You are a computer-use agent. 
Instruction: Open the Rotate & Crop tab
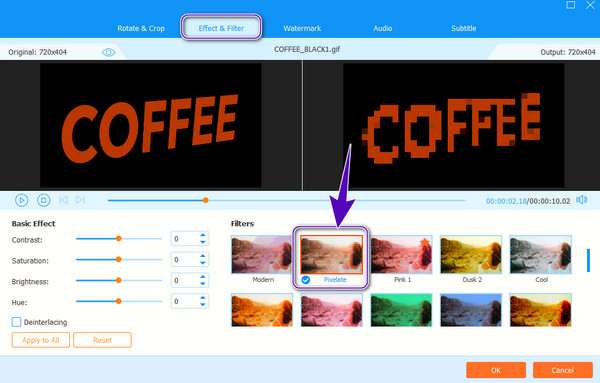(x=141, y=28)
